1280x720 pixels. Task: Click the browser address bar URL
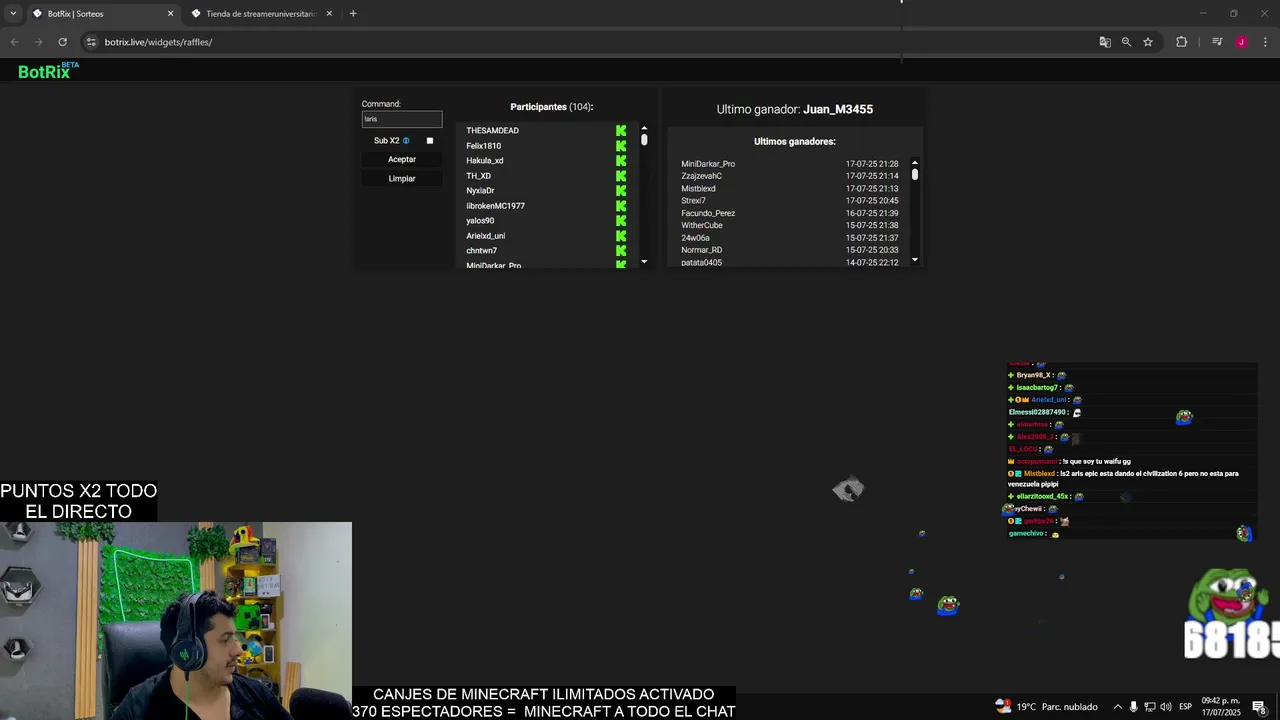[158, 42]
